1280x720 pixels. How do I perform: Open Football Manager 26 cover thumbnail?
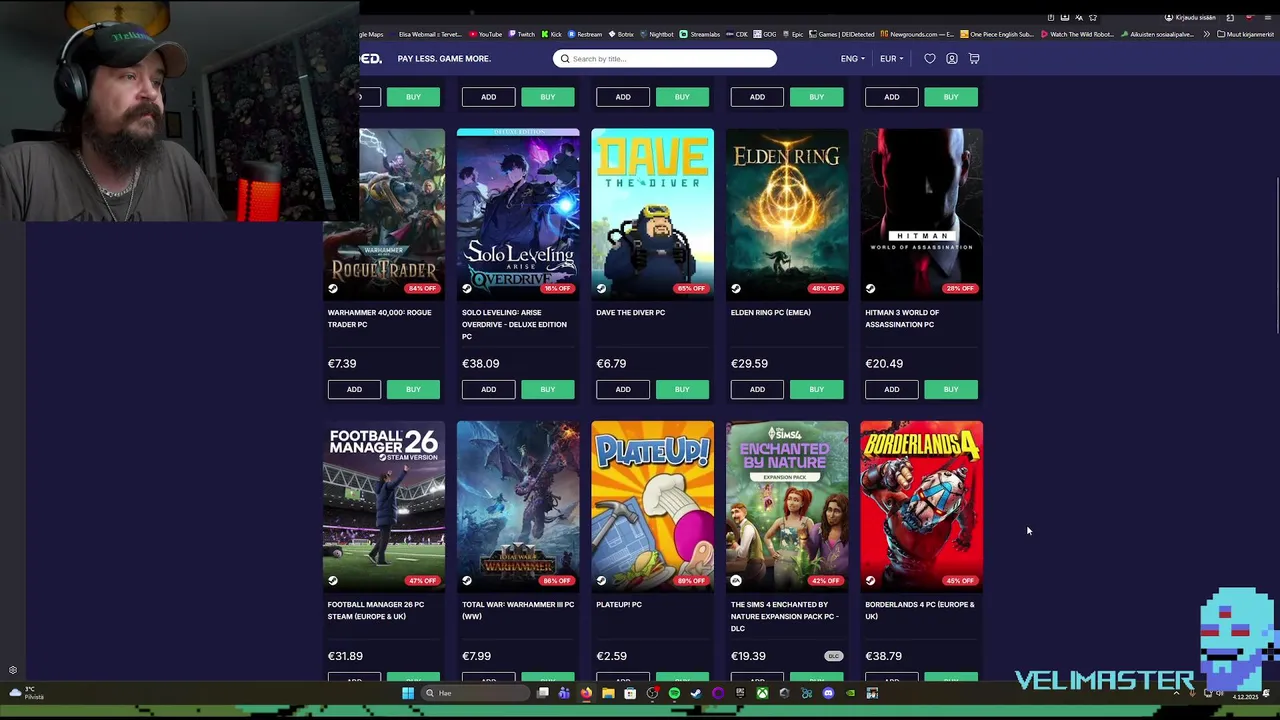pos(384,506)
